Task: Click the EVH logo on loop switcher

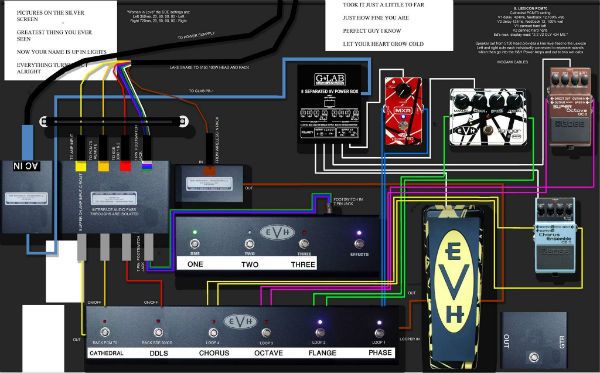Action: click(x=240, y=321)
